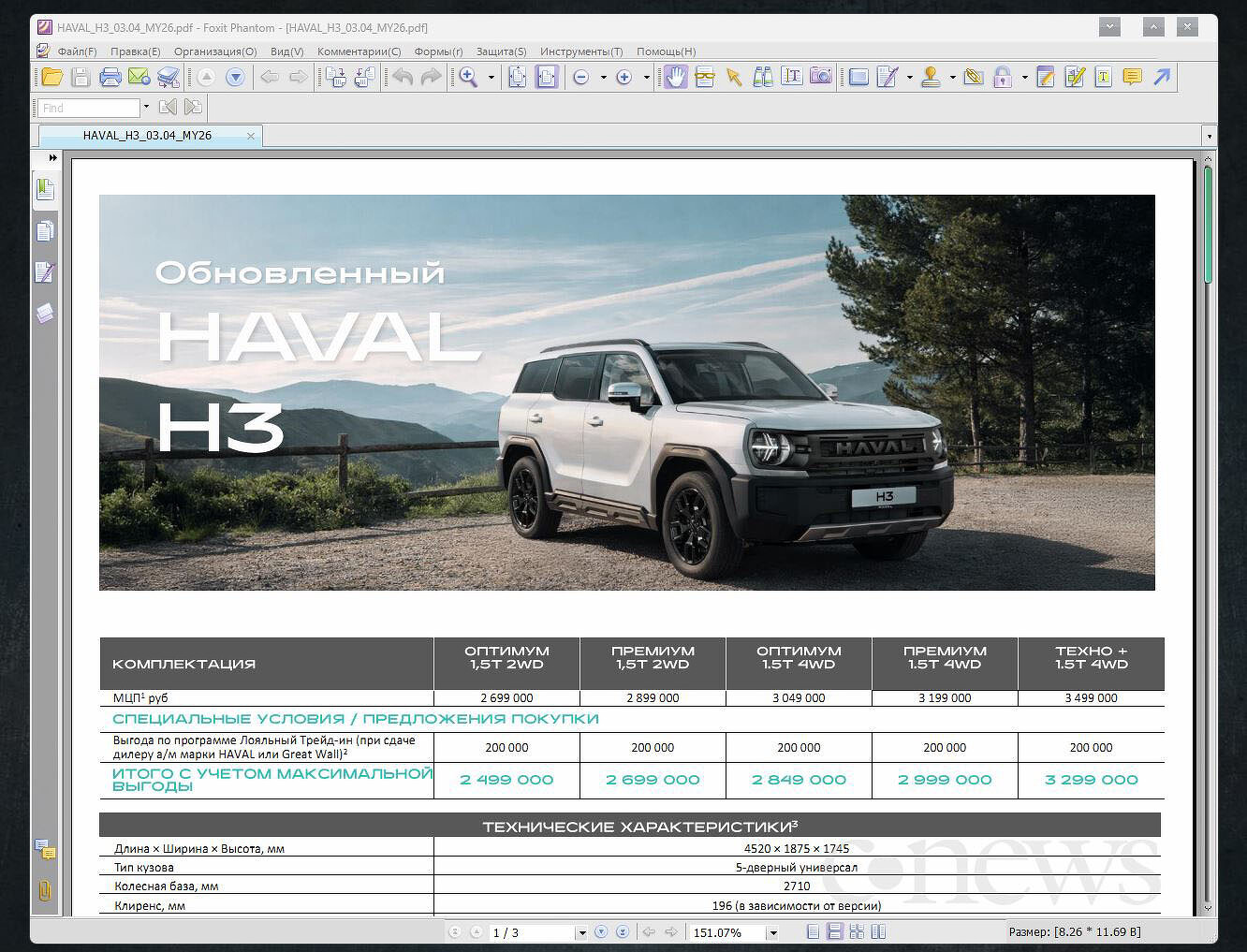Select the arrow Select Annotation tool
This screenshot has height=952, width=1247.
click(x=734, y=78)
